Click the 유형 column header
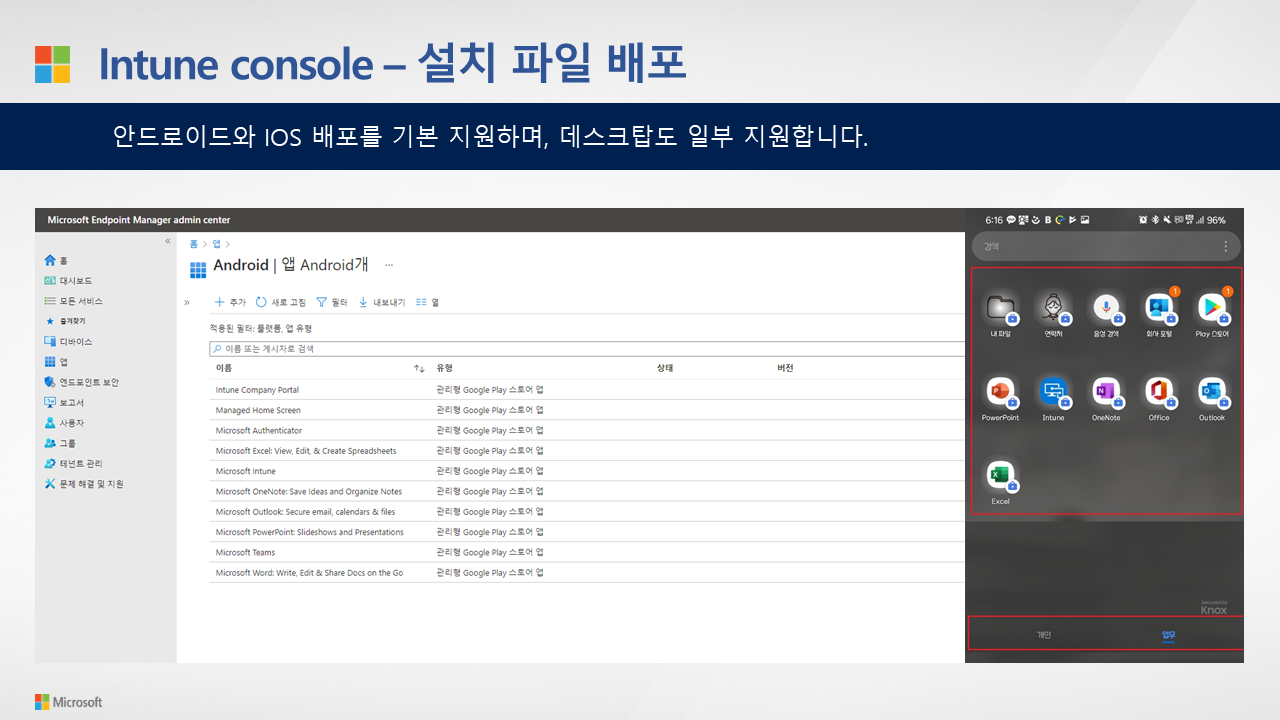This screenshot has width=1280, height=720. point(445,369)
